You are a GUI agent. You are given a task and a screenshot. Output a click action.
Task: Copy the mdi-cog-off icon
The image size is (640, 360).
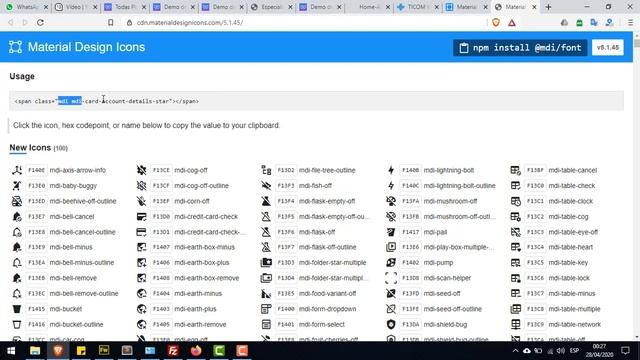pos(142,170)
